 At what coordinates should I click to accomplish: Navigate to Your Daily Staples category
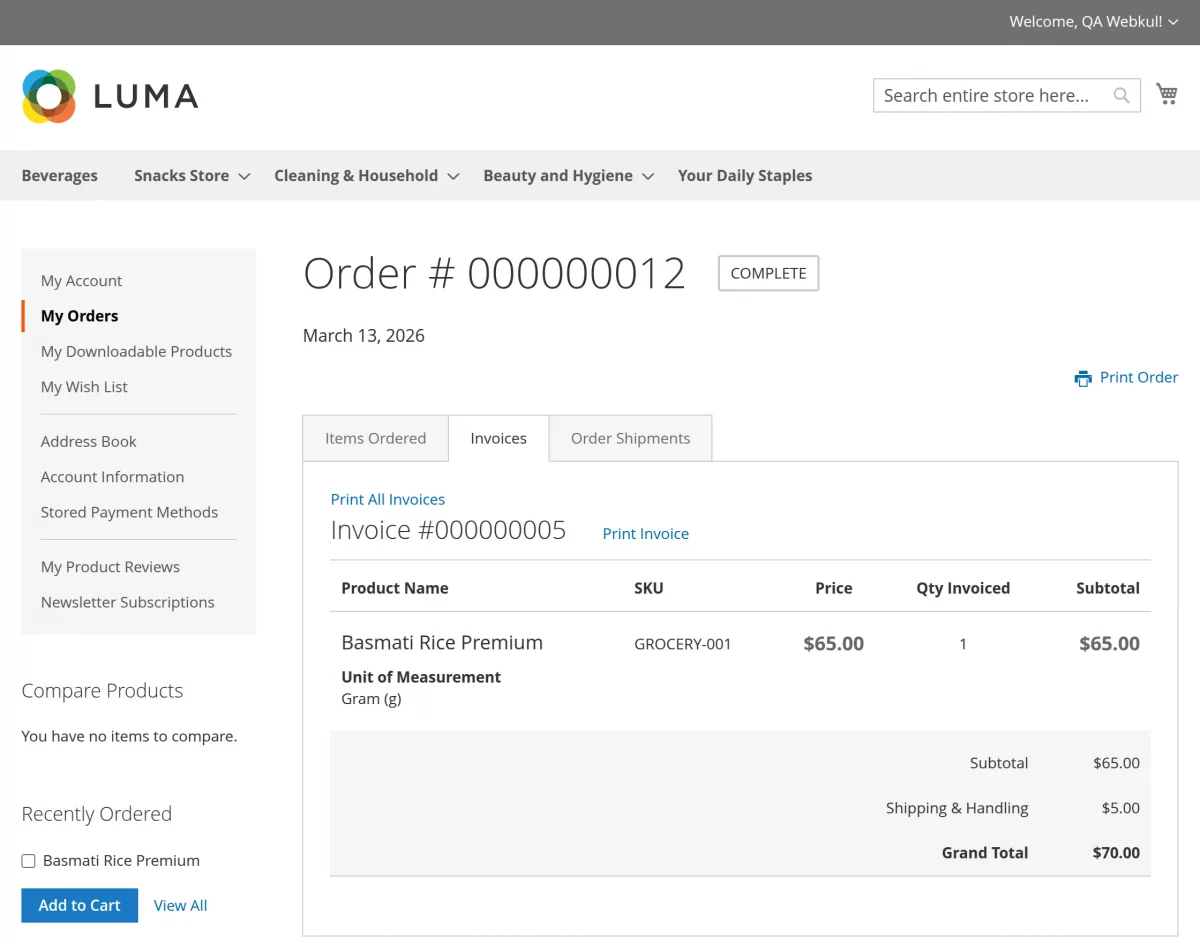point(745,175)
